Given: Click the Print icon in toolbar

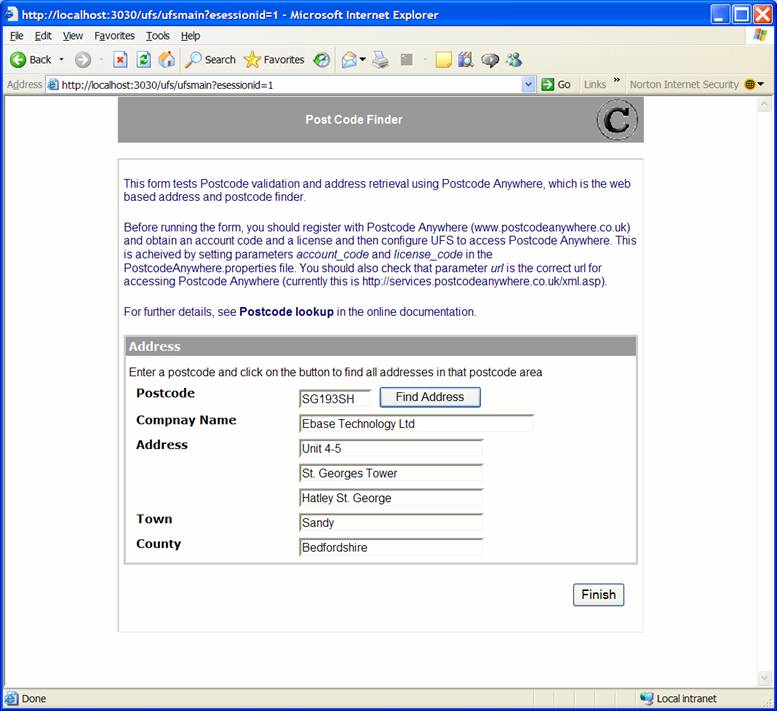Looking at the screenshot, I should [x=381, y=60].
